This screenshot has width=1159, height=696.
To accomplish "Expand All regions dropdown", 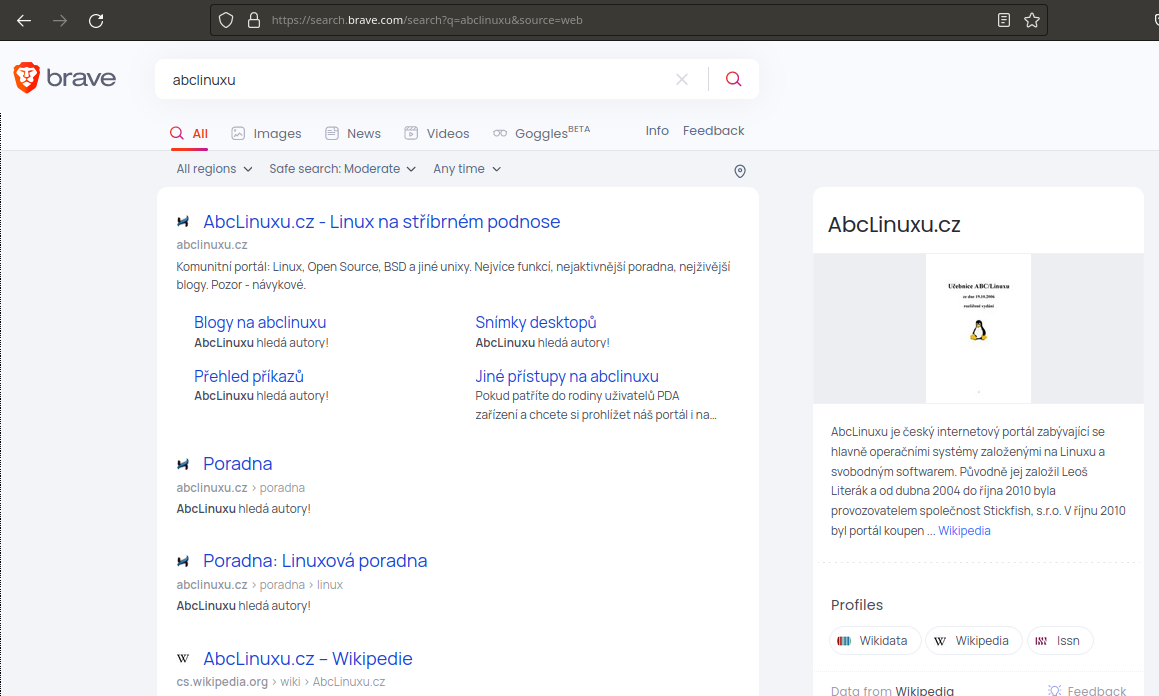I will (x=214, y=169).
